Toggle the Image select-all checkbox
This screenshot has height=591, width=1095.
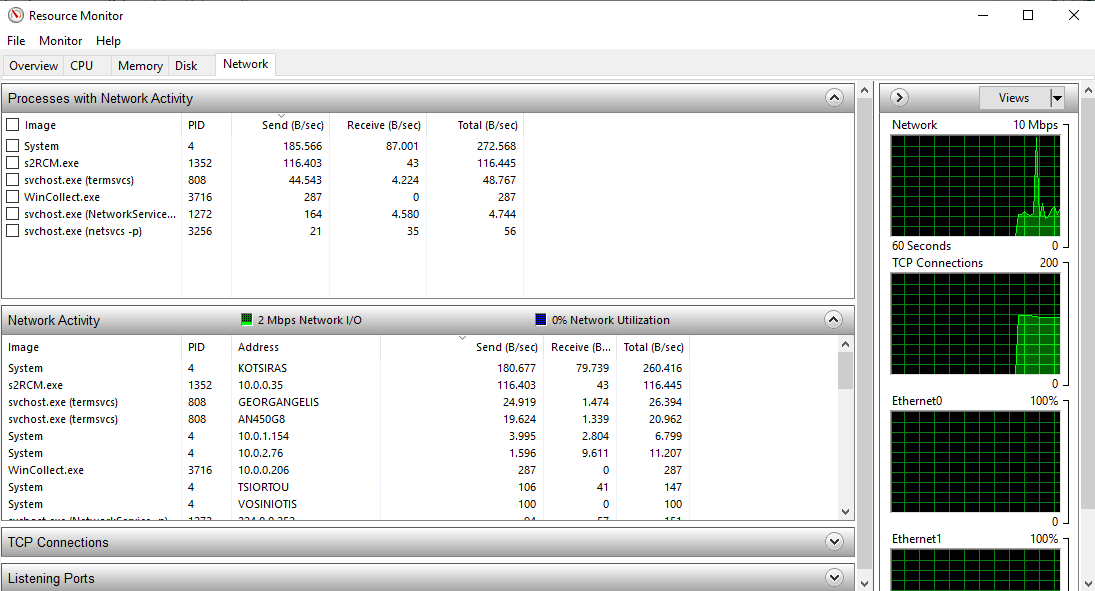coord(13,124)
